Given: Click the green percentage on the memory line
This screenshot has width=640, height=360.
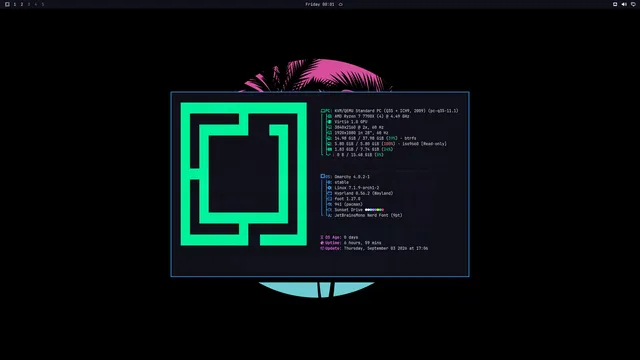Looking at the screenshot, I should (x=387, y=149).
